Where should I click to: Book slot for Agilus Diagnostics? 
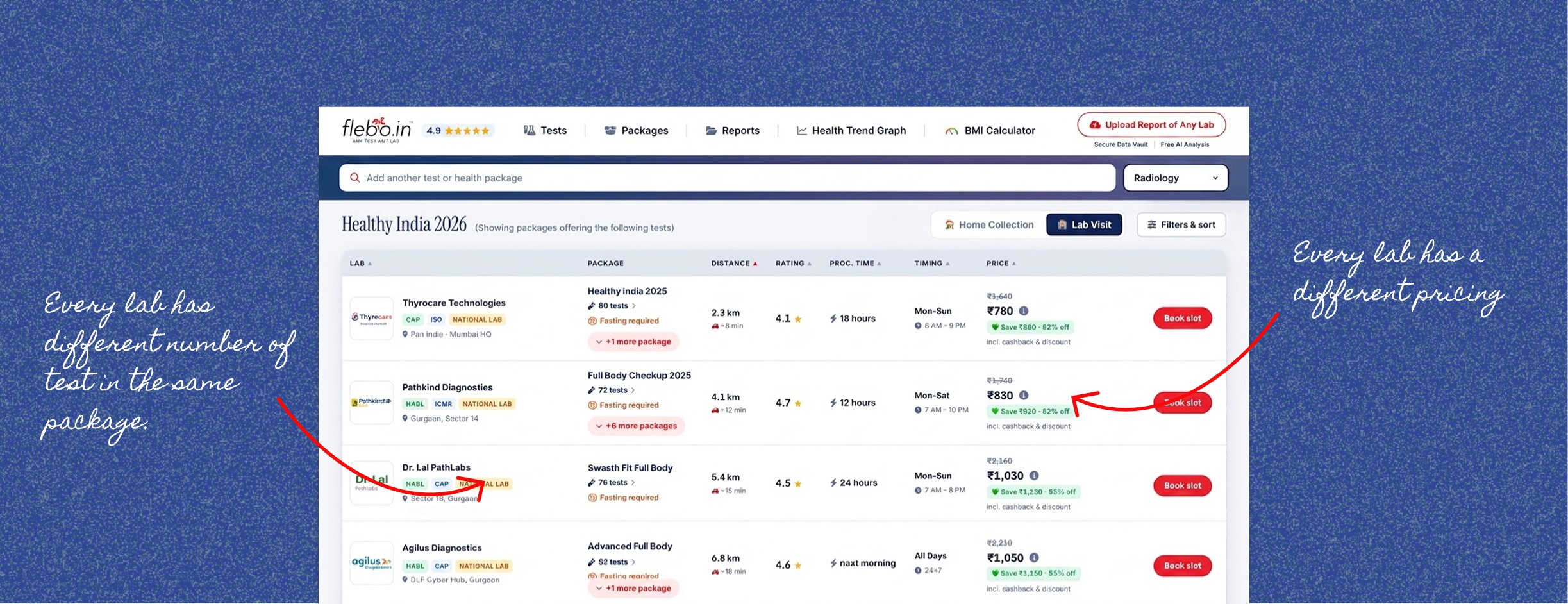click(1182, 566)
